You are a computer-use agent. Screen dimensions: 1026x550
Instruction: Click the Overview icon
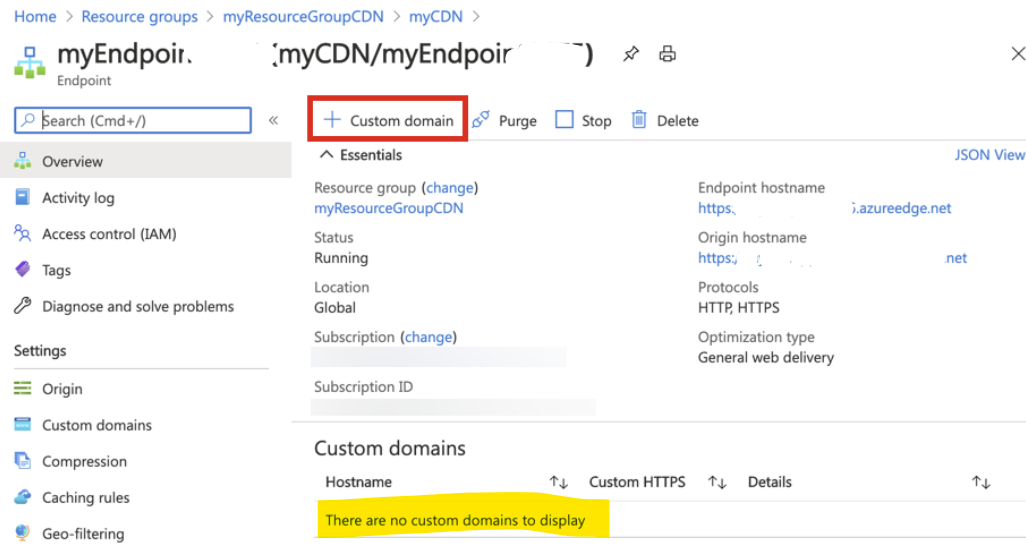tap(22, 161)
